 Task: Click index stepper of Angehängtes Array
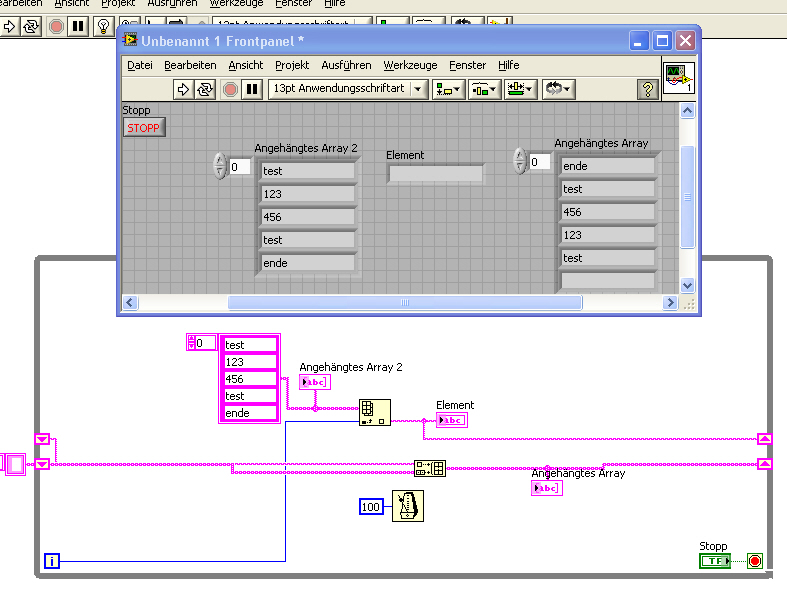tap(520, 161)
